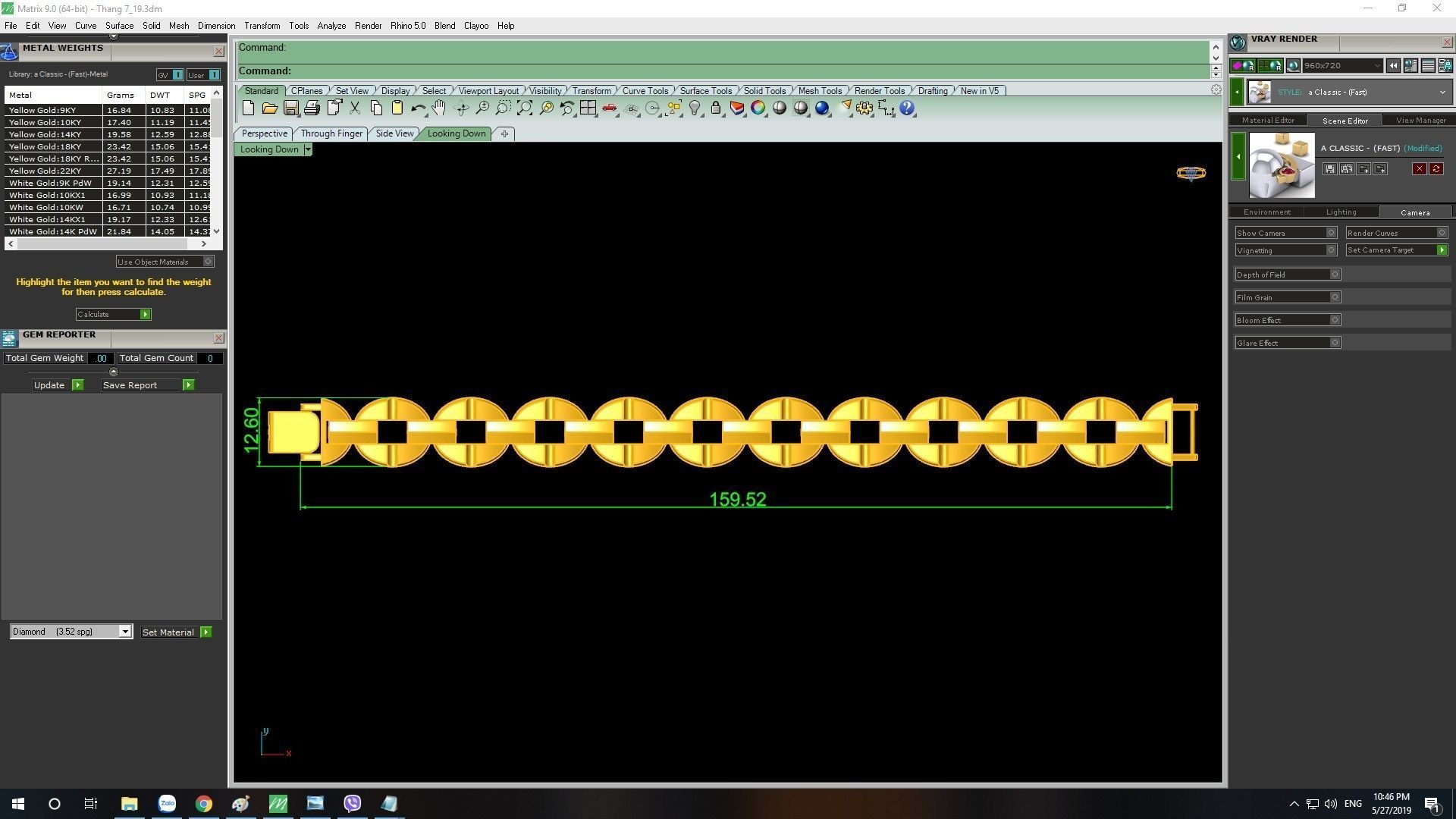Click the save style floppy icon in Scene Editor

[x=1330, y=169]
